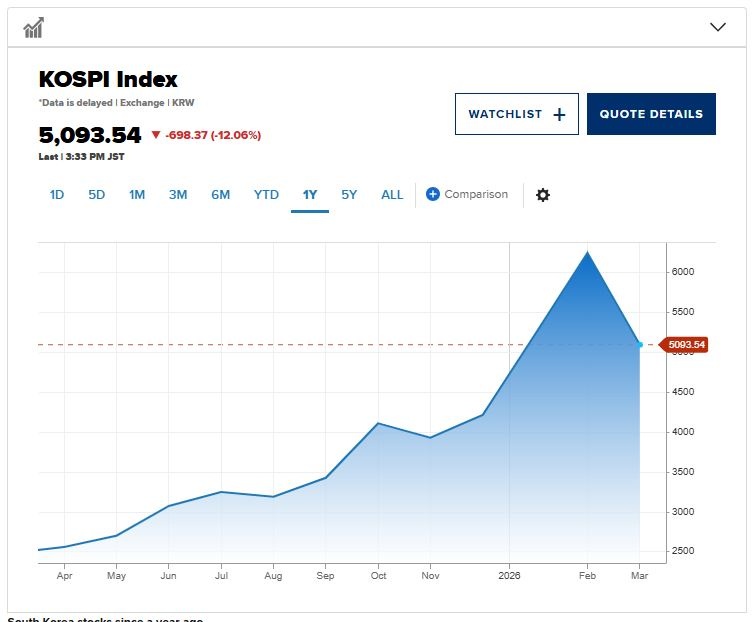Screen dimensions: 756x622
Task: Show the 6M chart range
Action: pyautogui.click(x=220, y=195)
